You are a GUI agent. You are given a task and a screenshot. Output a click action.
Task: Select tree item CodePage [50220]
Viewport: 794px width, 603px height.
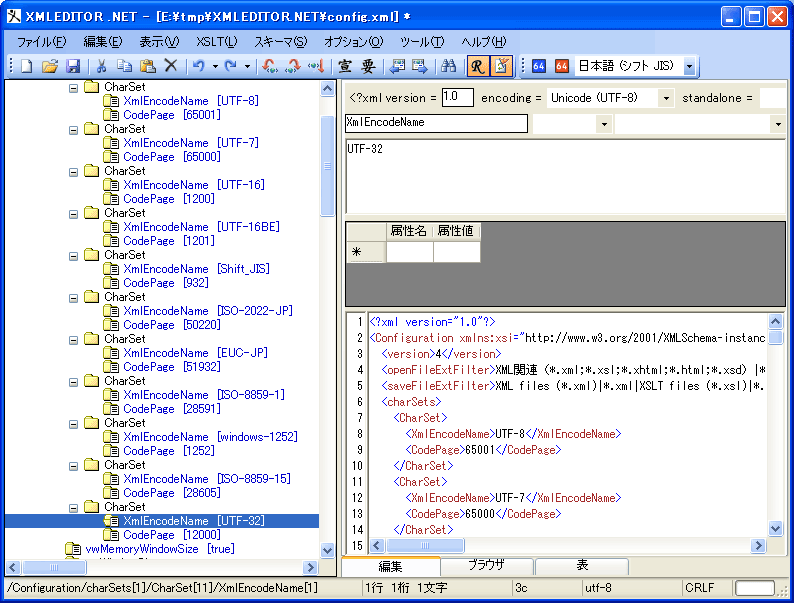(172, 325)
